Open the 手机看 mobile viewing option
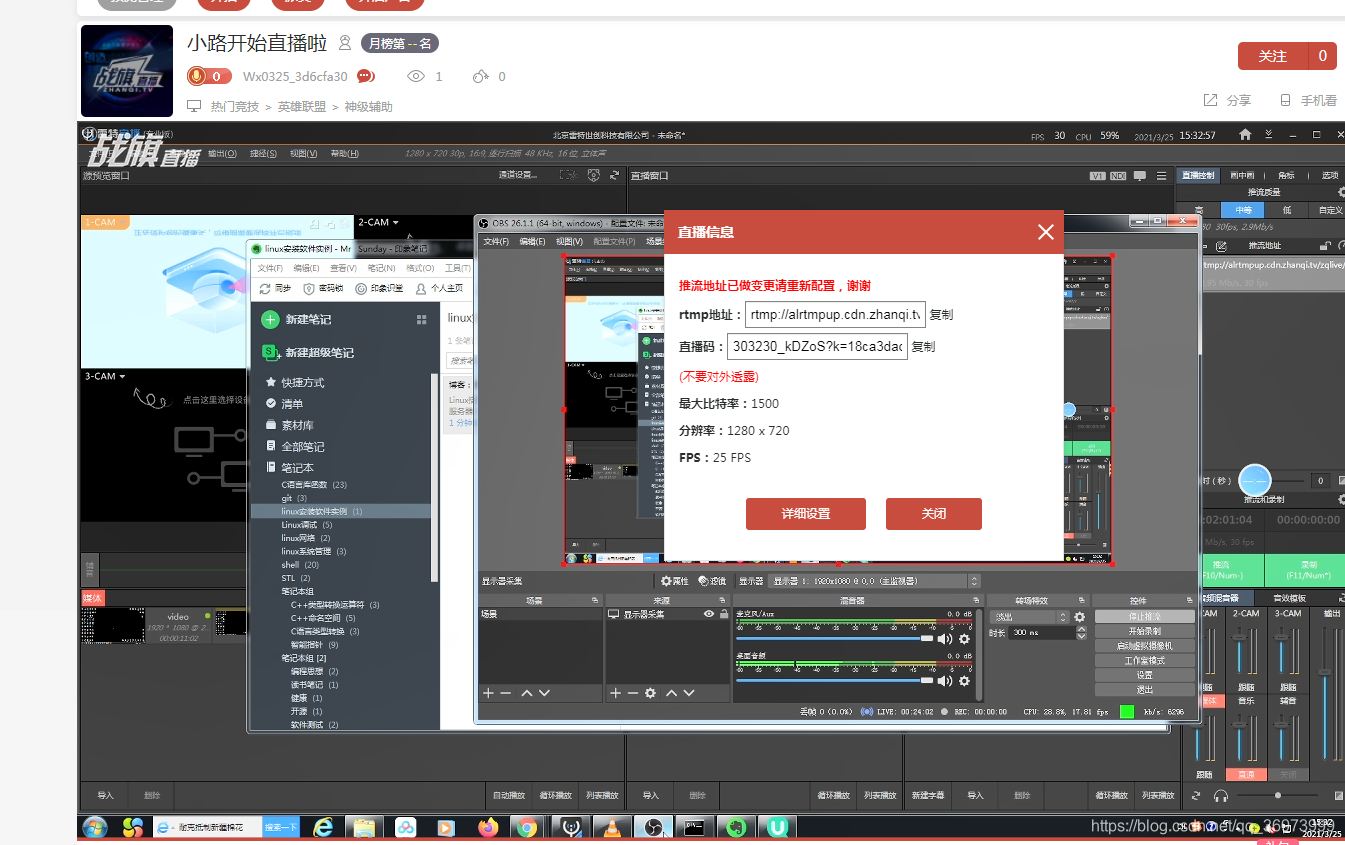The image size is (1345, 845). [x=1309, y=100]
